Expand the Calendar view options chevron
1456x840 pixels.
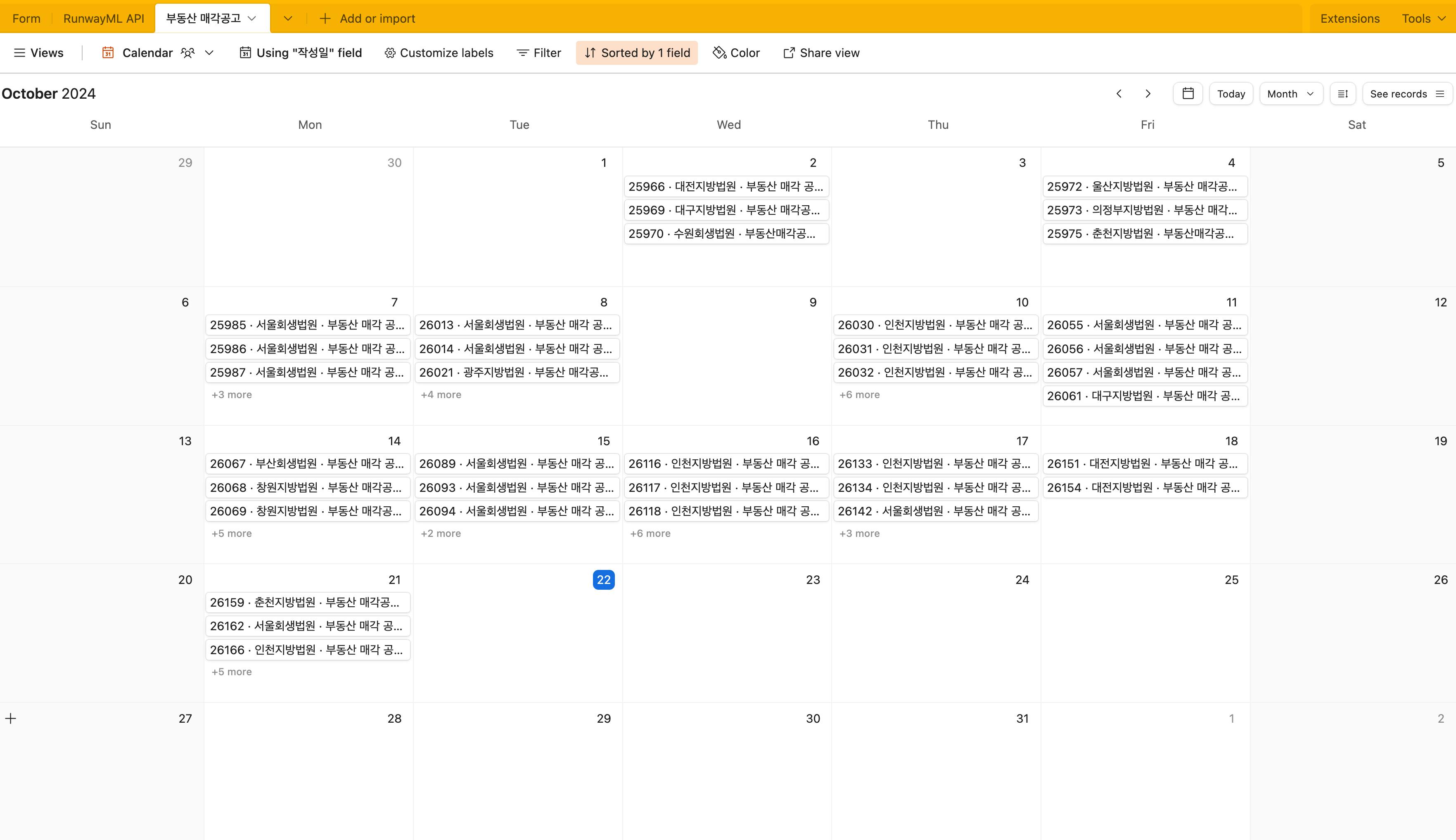(209, 52)
